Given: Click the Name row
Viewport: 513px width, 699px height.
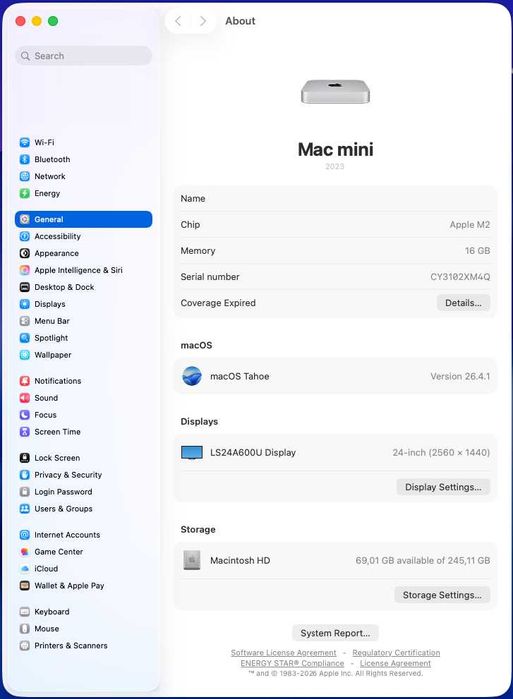Looking at the screenshot, I should click(x=335, y=198).
